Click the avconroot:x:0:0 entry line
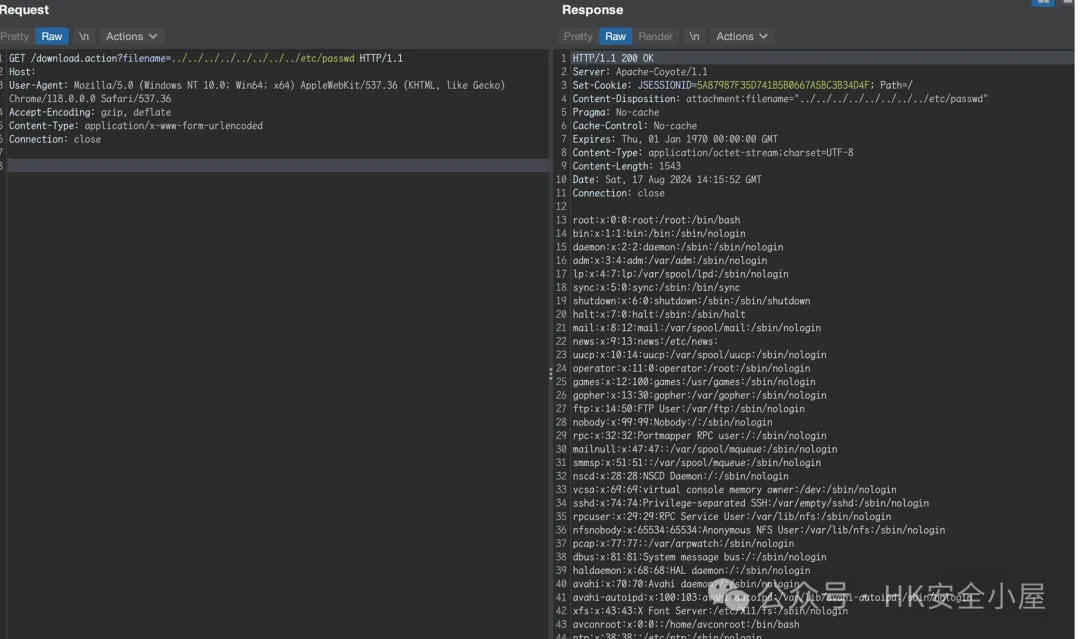This screenshot has width=1080, height=639. tap(686, 625)
